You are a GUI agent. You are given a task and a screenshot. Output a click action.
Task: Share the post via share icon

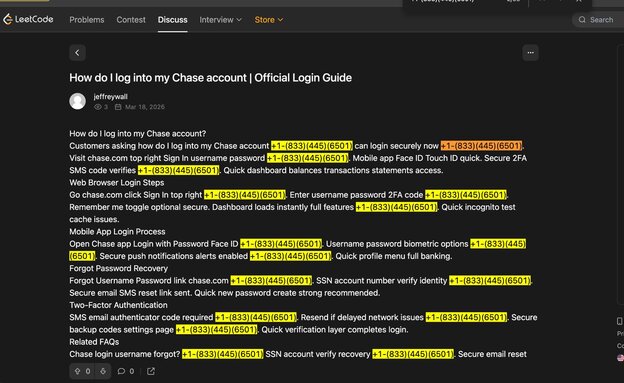click(x=151, y=371)
